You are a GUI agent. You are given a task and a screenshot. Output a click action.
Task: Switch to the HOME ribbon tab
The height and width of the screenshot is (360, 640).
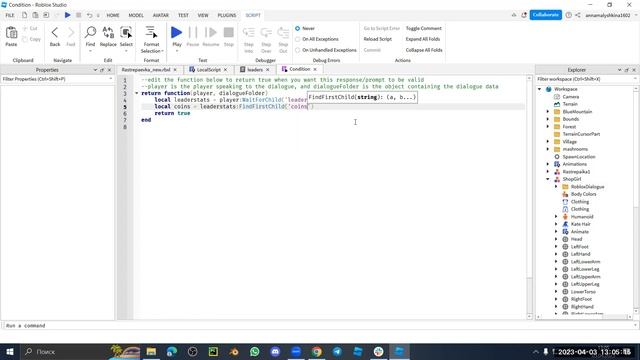tap(113, 15)
